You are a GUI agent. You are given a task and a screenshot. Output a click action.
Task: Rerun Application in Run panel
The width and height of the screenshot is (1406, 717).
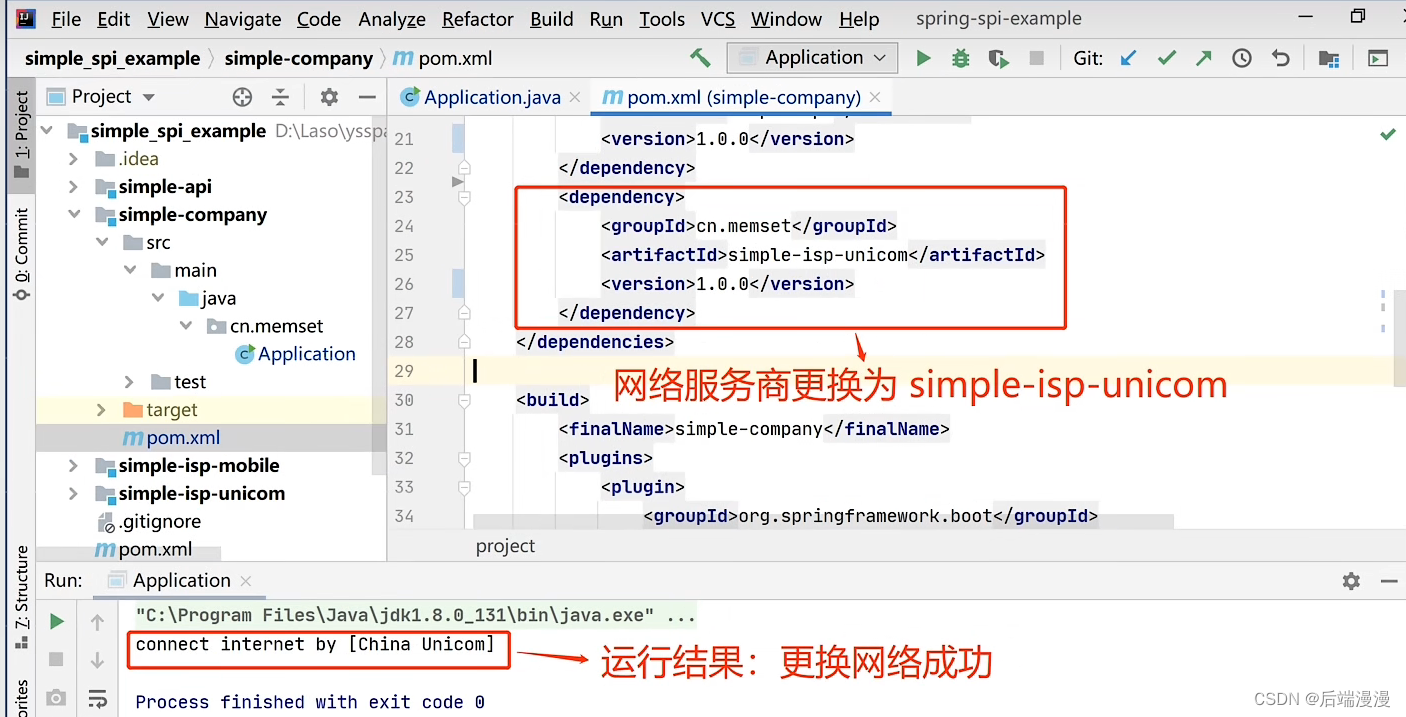[57, 621]
